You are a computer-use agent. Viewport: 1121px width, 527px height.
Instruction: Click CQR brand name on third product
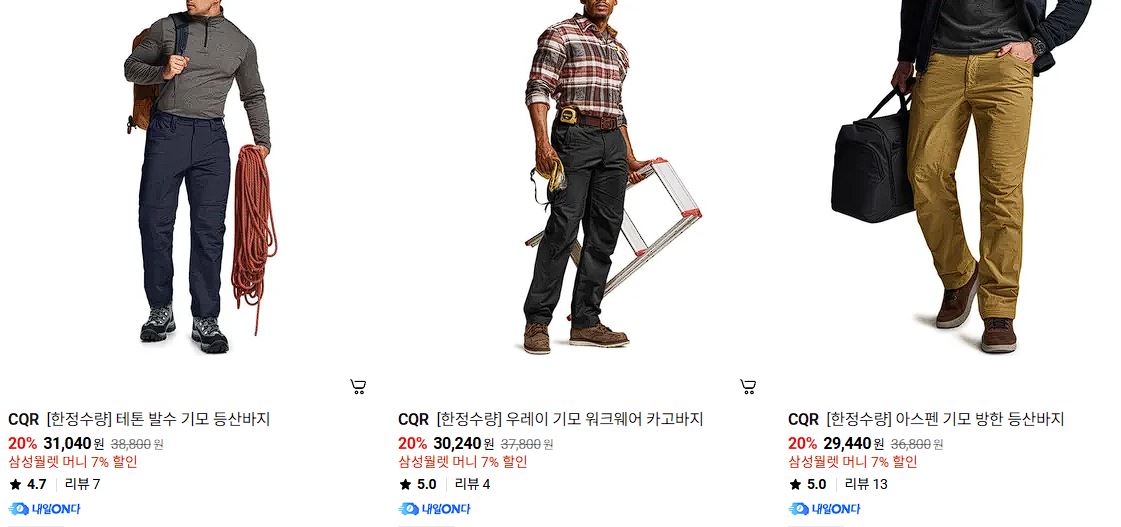[x=804, y=419]
